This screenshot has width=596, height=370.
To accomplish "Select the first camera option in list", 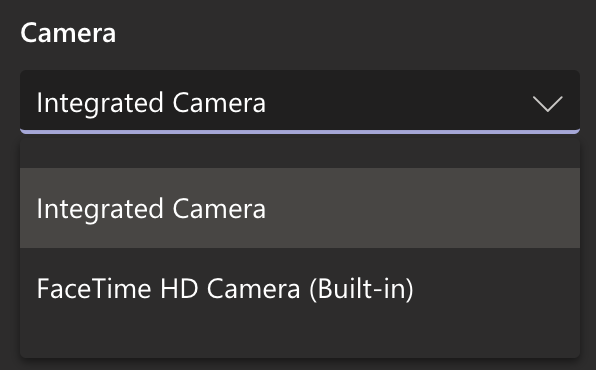I will (x=300, y=208).
